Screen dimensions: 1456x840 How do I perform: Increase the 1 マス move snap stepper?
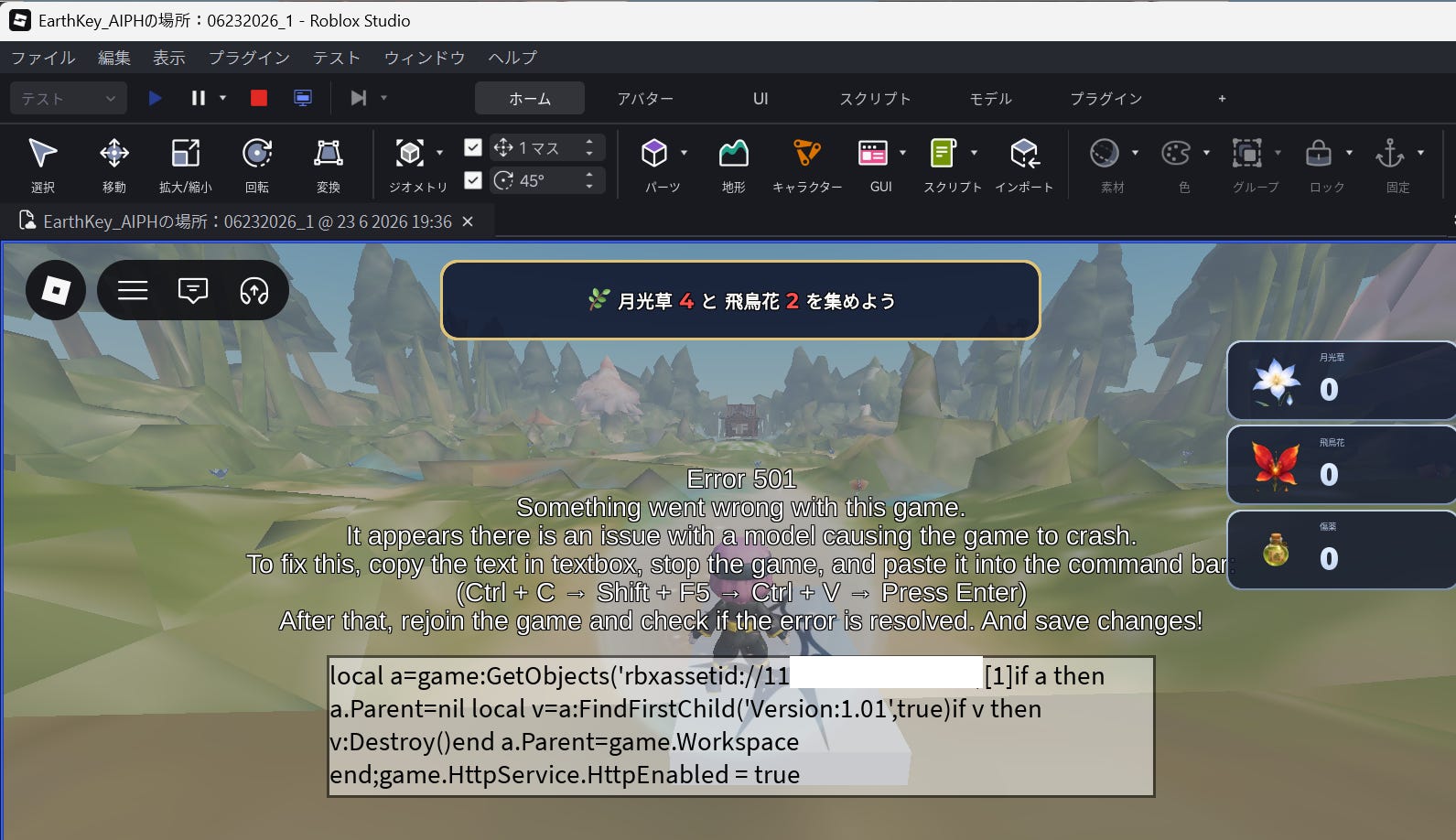[x=589, y=142]
